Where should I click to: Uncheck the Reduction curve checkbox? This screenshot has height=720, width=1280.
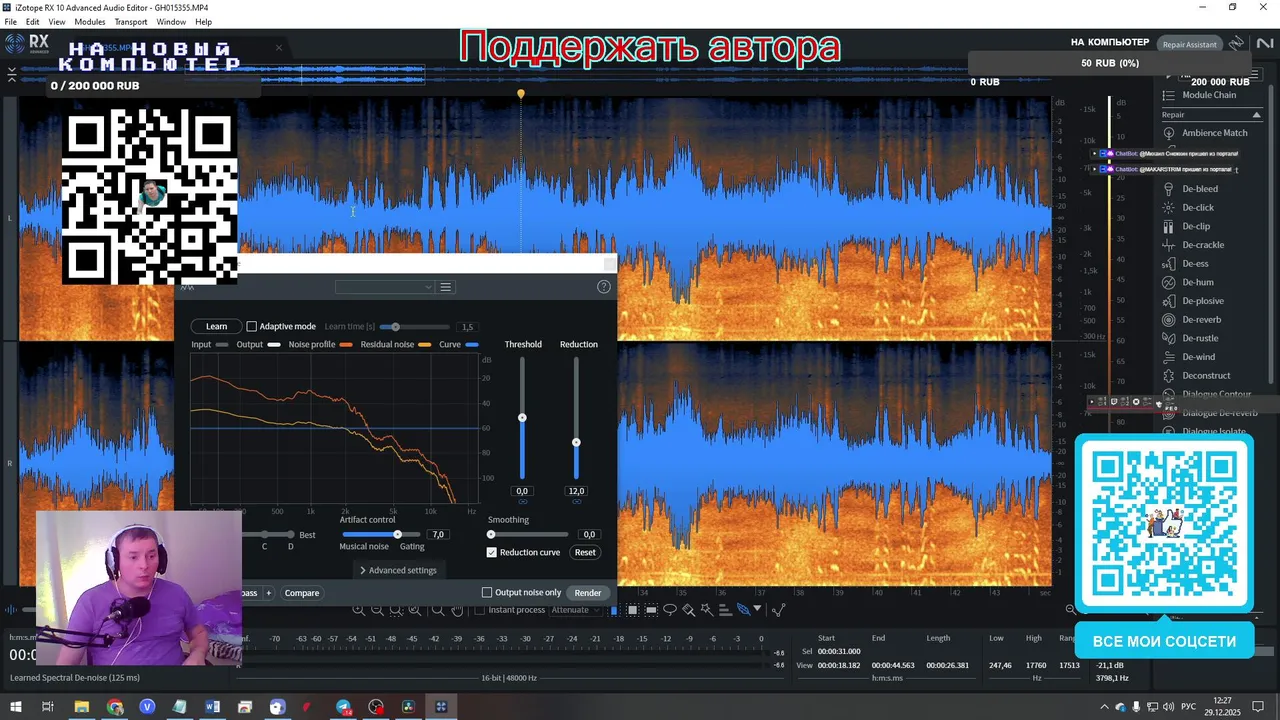tap(492, 552)
